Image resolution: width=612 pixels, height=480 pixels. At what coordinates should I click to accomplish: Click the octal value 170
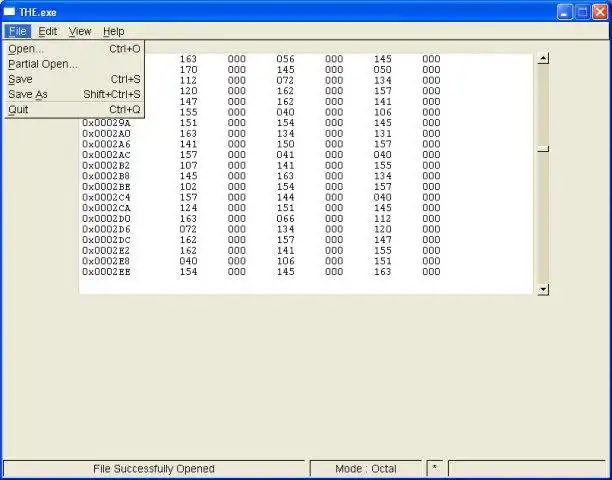[x=189, y=69]
